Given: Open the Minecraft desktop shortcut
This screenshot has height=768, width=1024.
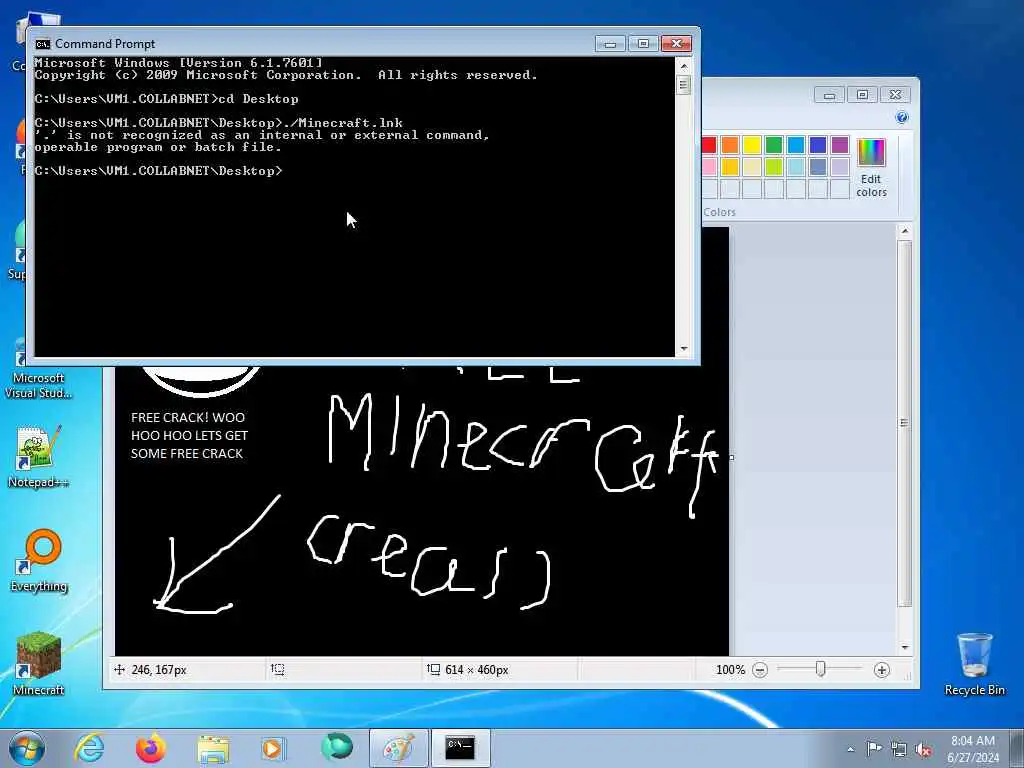Looking at the screenshot, I should [39, 663].
